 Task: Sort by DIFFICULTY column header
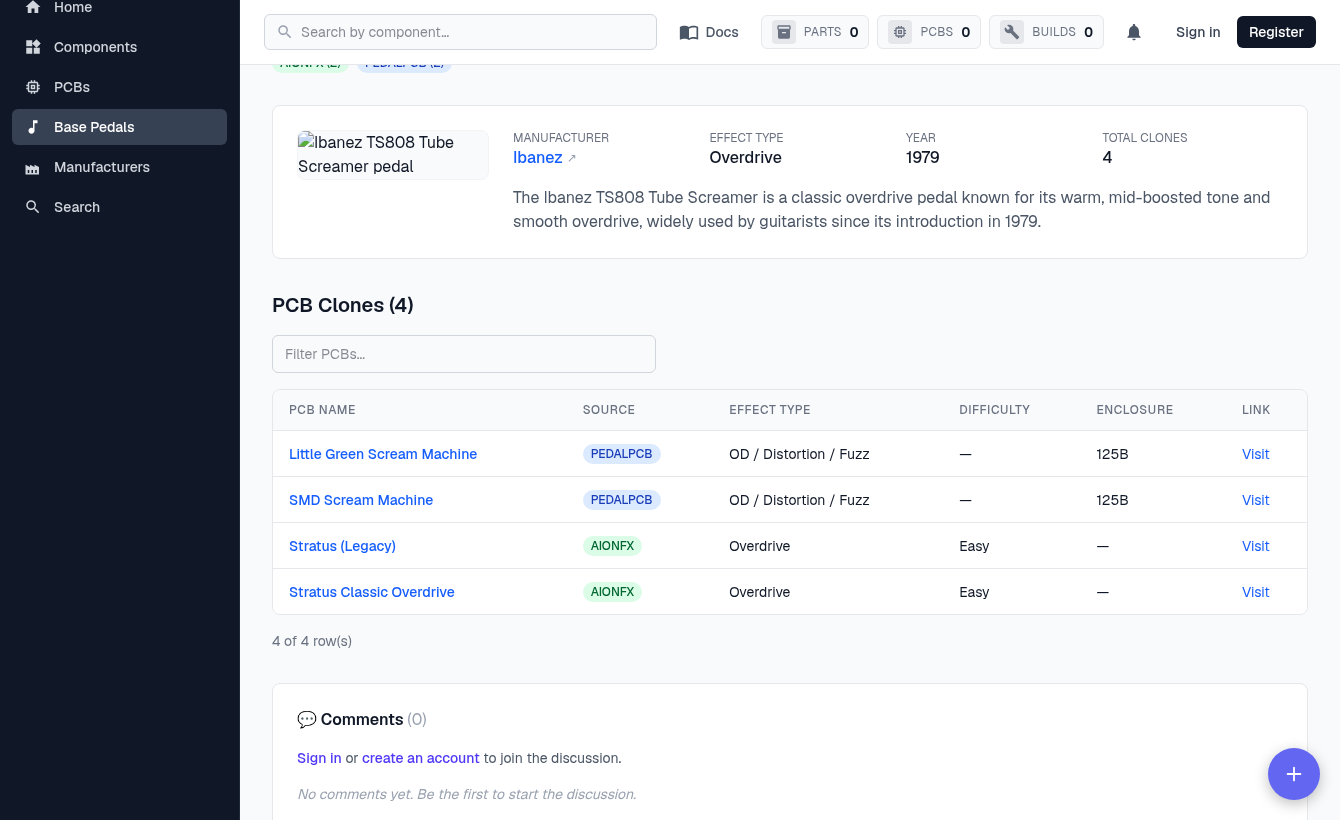click(x=994, y=410)
